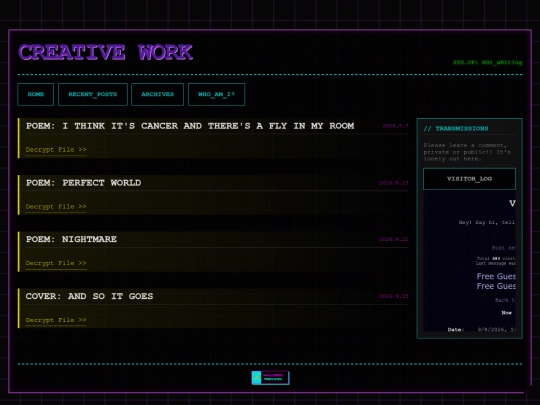The image size is (540, 405).
Task: Click the second 'Free Gues' guestbook link
Action: [x=496, y=286]
